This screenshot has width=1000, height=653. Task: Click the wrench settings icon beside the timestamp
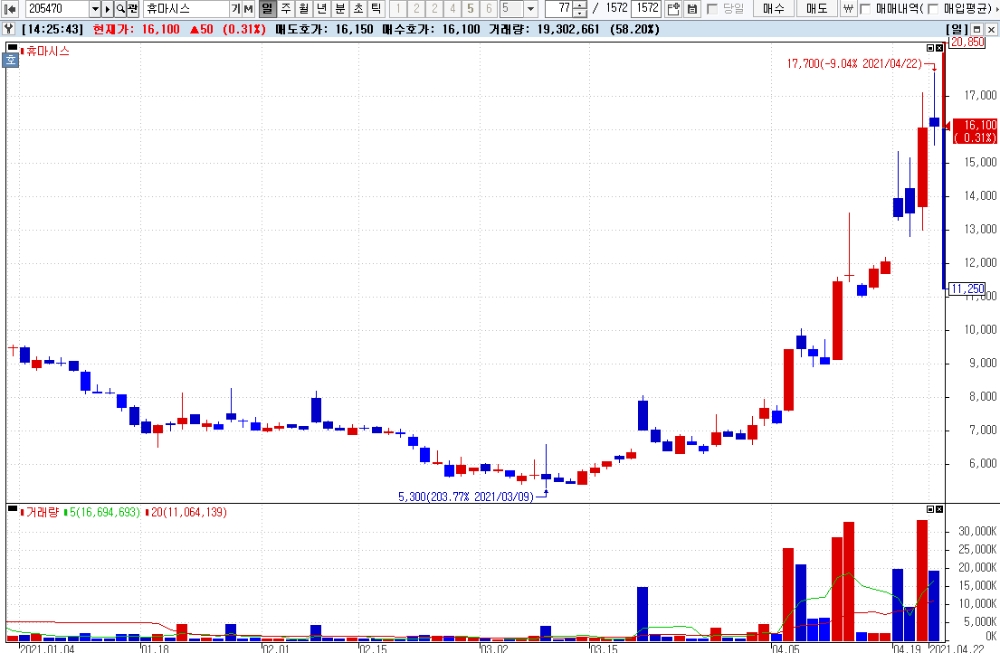point(9,29)
